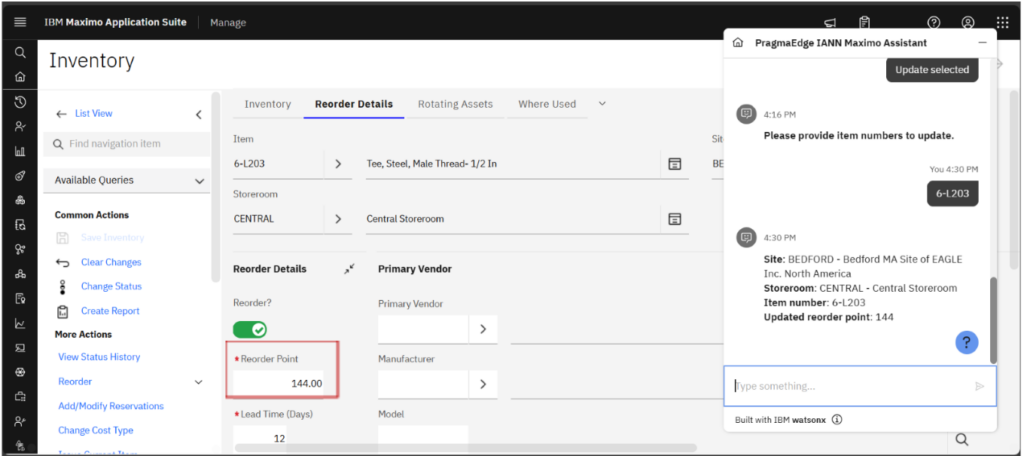Click the 6-L203 chat message bubble
Viewport: 1024px width, 456px height.
coord(953,193)
